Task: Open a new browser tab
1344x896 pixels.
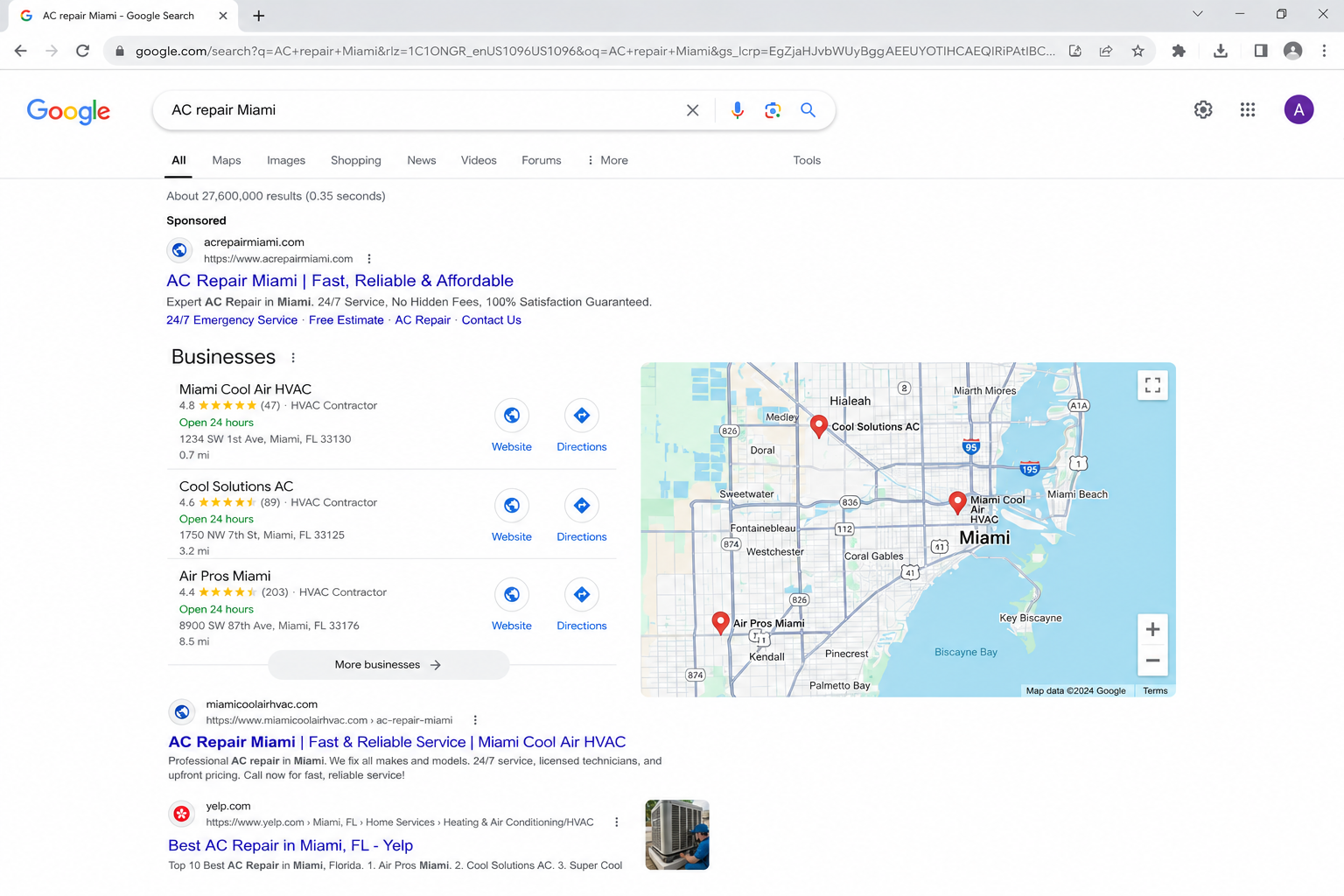Action: pos(259,16)
